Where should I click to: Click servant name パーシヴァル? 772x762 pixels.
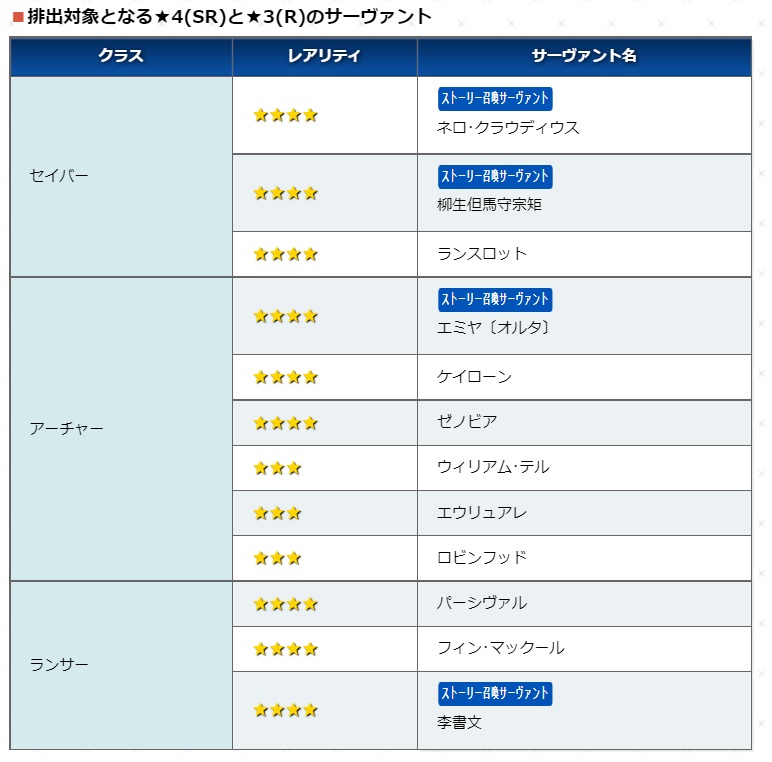482,603
